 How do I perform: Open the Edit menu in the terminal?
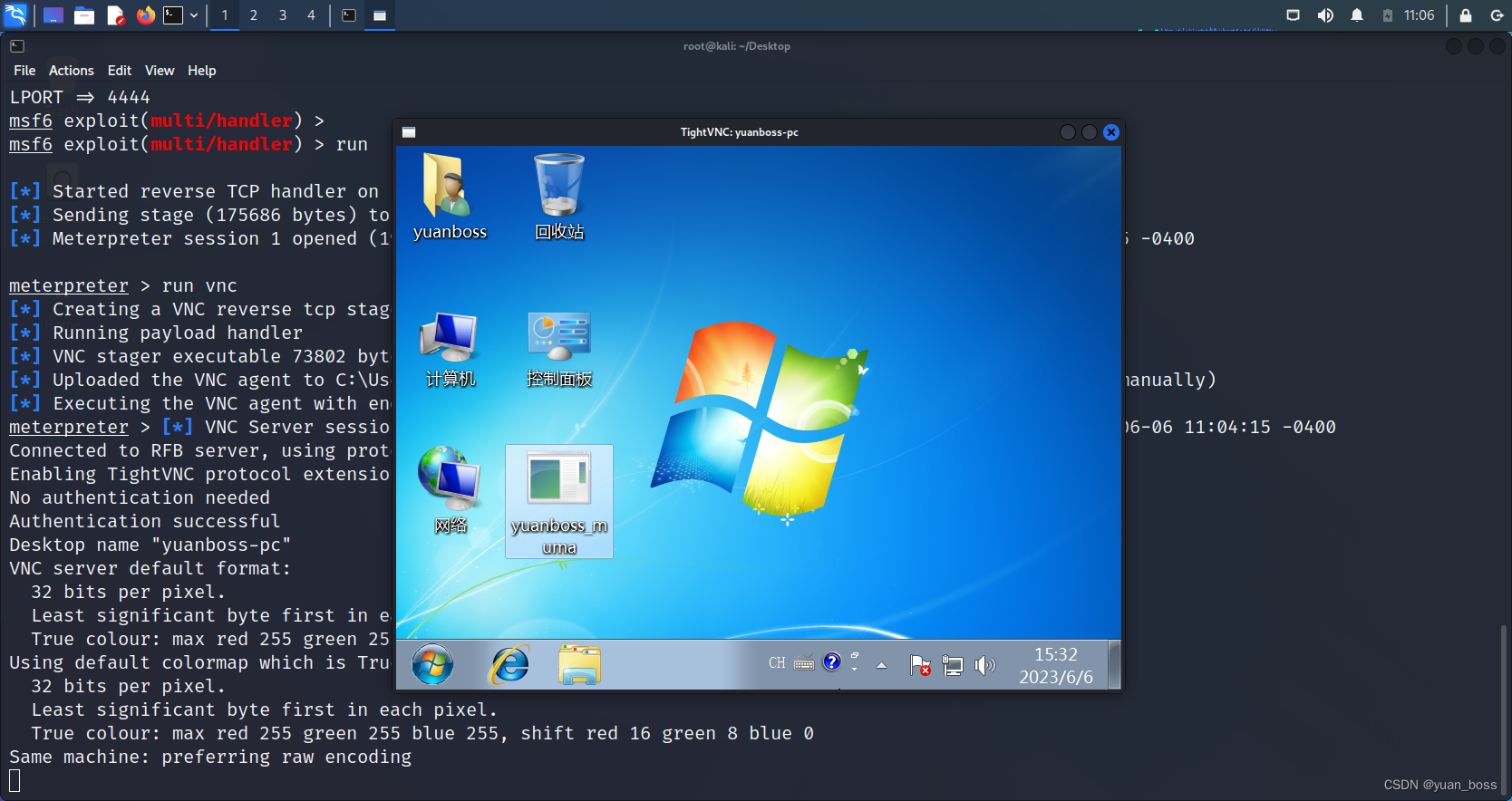click(120, 71)
